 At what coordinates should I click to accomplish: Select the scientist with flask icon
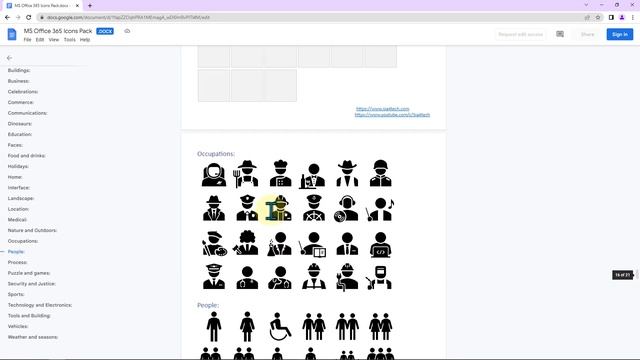tap(279, 244)
